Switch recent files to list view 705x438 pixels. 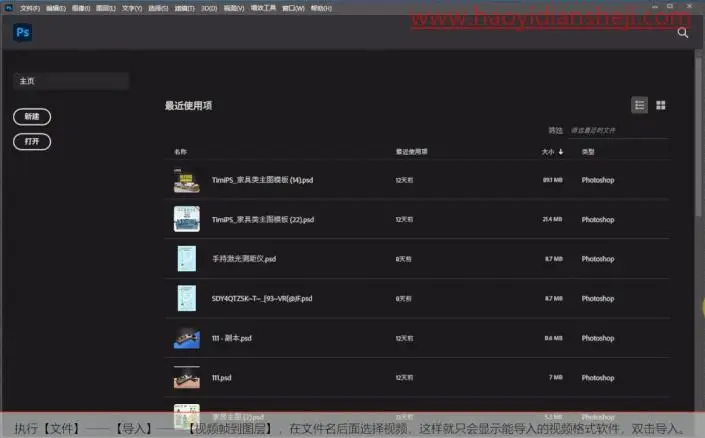[639, 105]
